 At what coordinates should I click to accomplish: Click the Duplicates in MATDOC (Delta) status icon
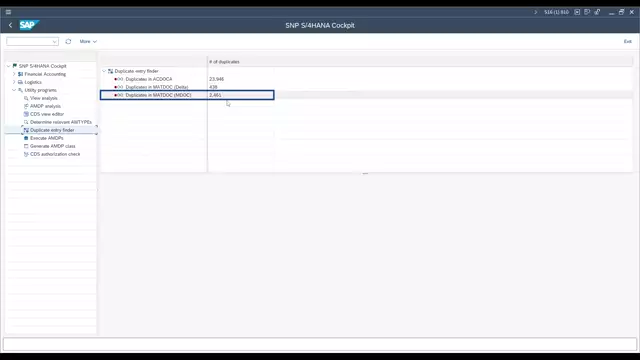[119, 87]
